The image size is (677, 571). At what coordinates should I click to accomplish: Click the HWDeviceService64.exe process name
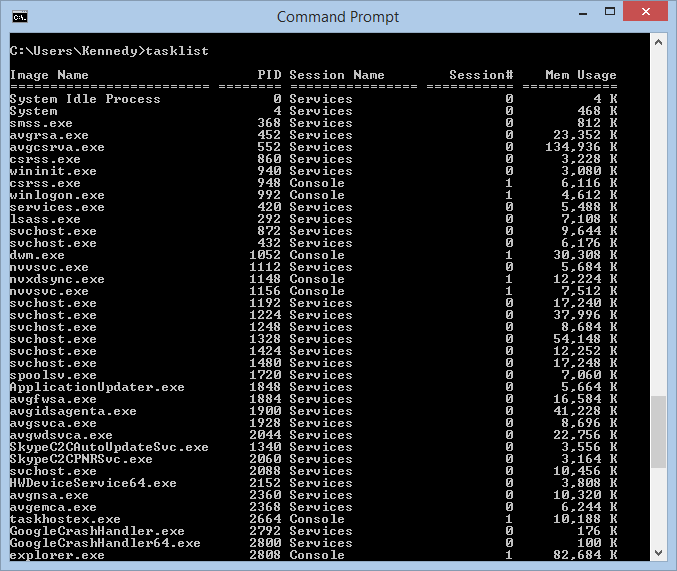click(93, 483)
